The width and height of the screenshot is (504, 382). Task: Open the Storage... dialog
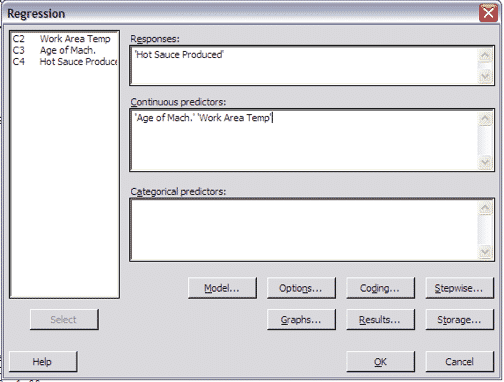point(459,320)
